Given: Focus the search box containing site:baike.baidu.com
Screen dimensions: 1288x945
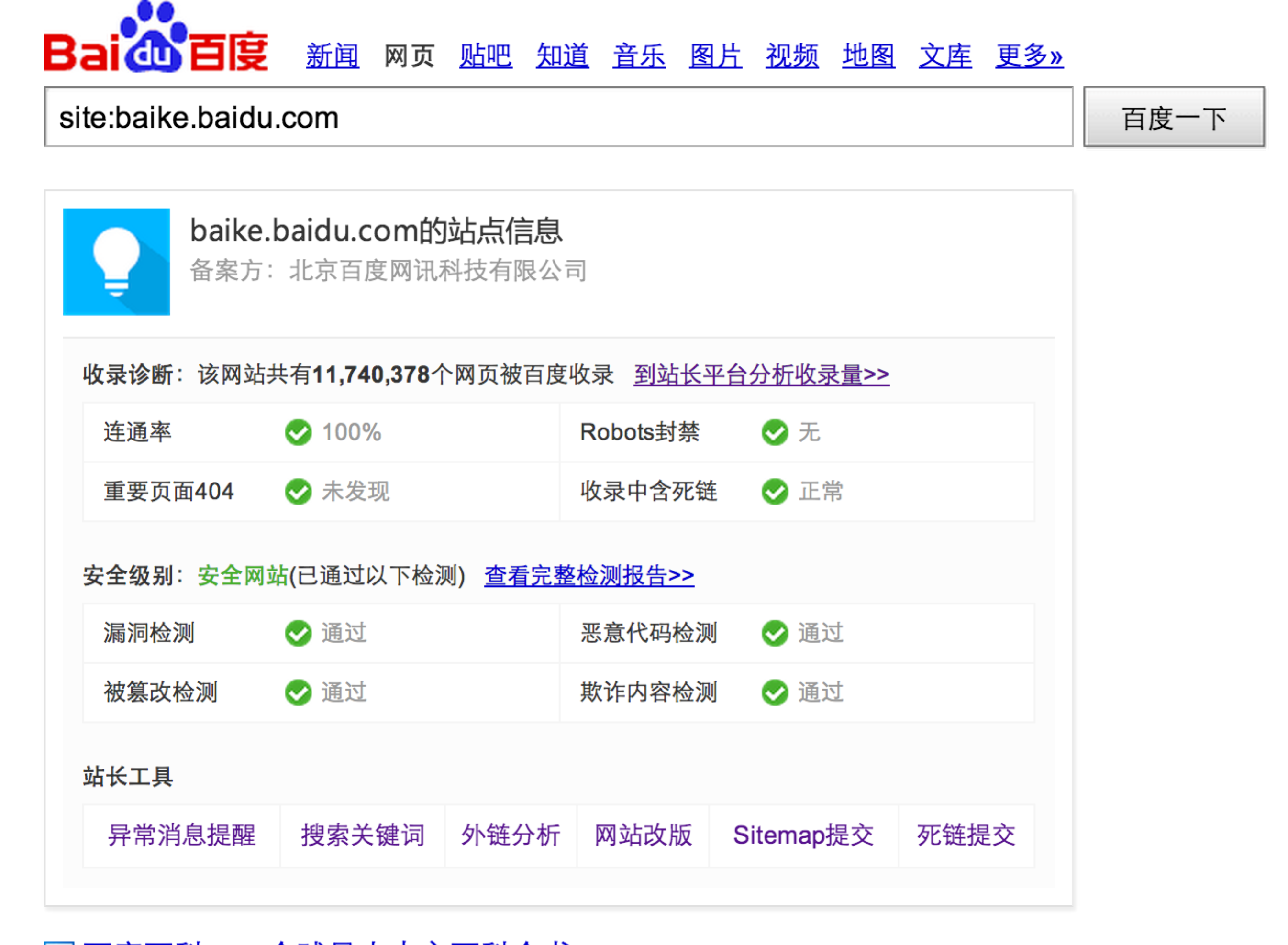Looking at the screenshot, I should click(558, 117).
